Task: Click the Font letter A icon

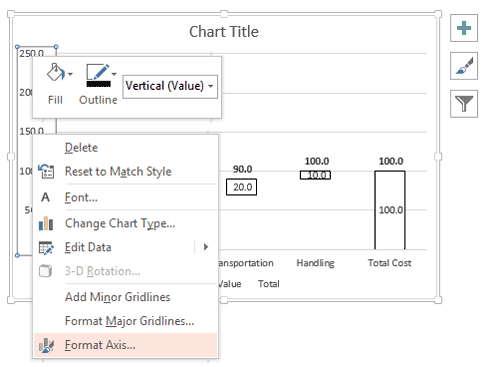Action: click(46, 197)
